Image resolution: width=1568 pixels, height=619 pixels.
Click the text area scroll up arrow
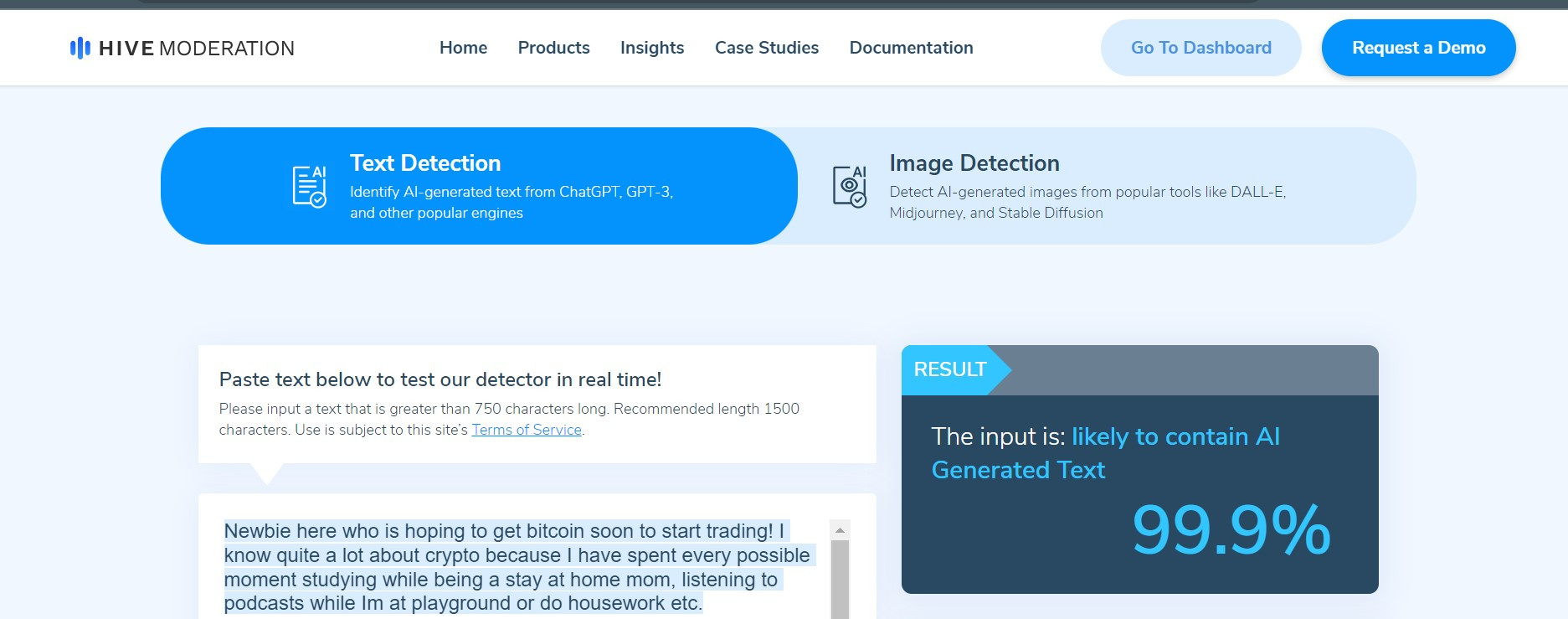(840, 530)
